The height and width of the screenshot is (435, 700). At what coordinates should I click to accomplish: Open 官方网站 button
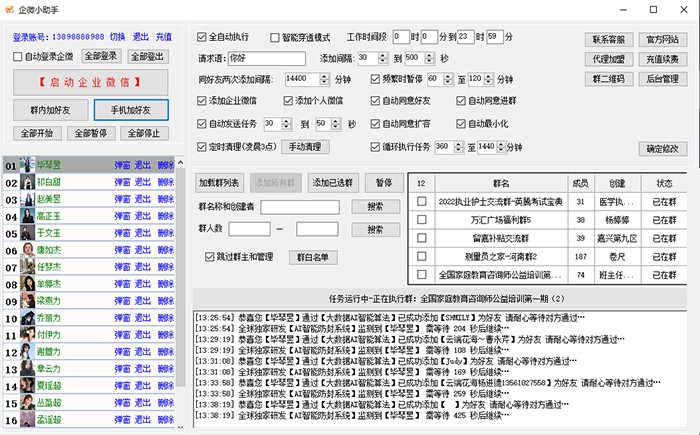(662, 39)
